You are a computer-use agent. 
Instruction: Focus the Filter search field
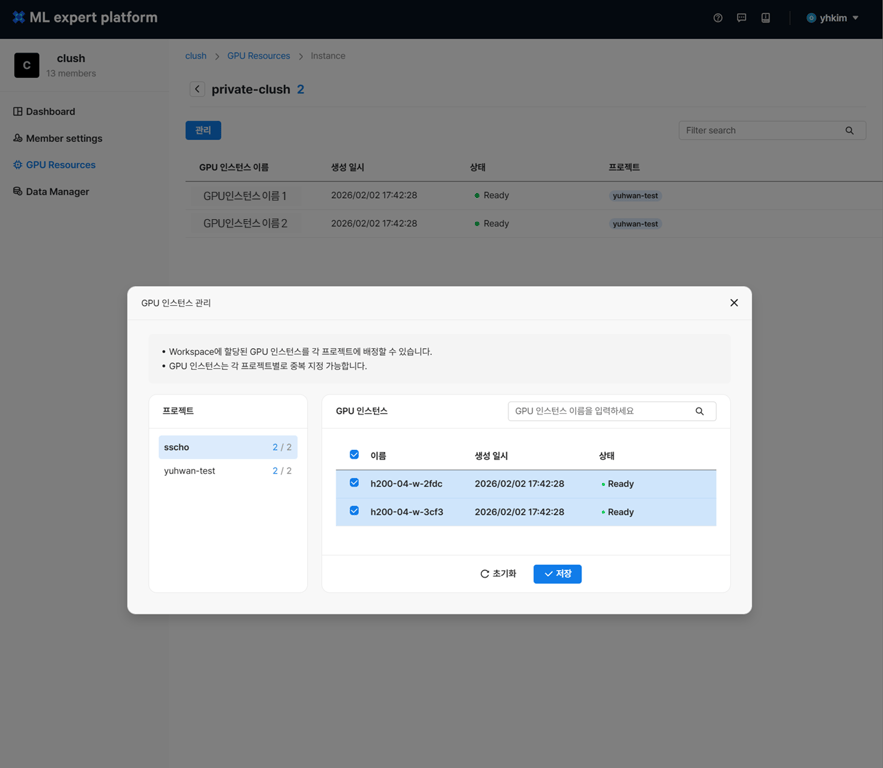[x=772, y=130]
